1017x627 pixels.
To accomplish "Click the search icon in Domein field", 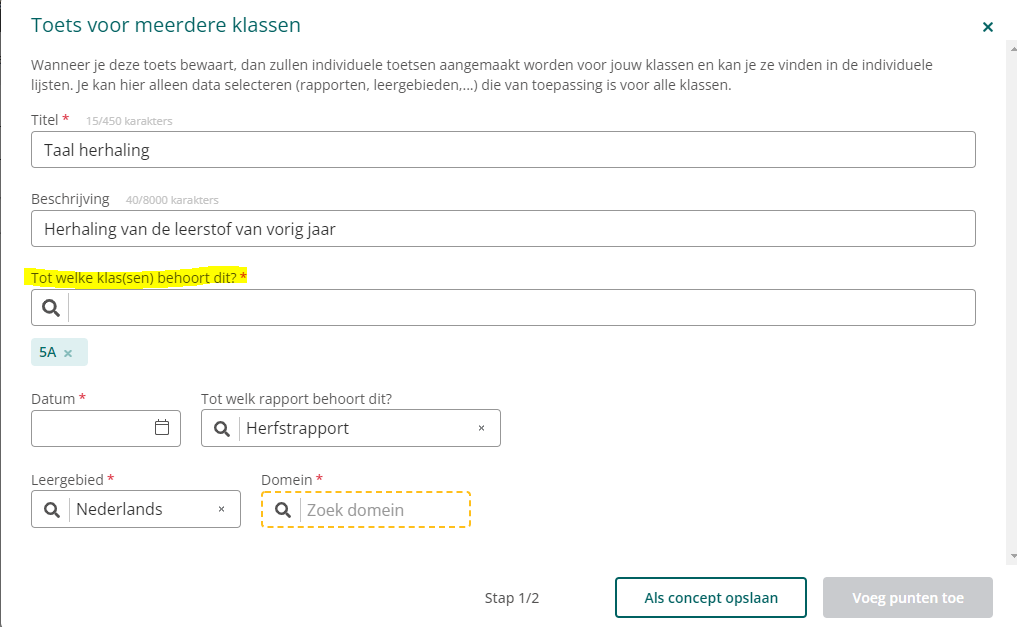I will 283,510.
